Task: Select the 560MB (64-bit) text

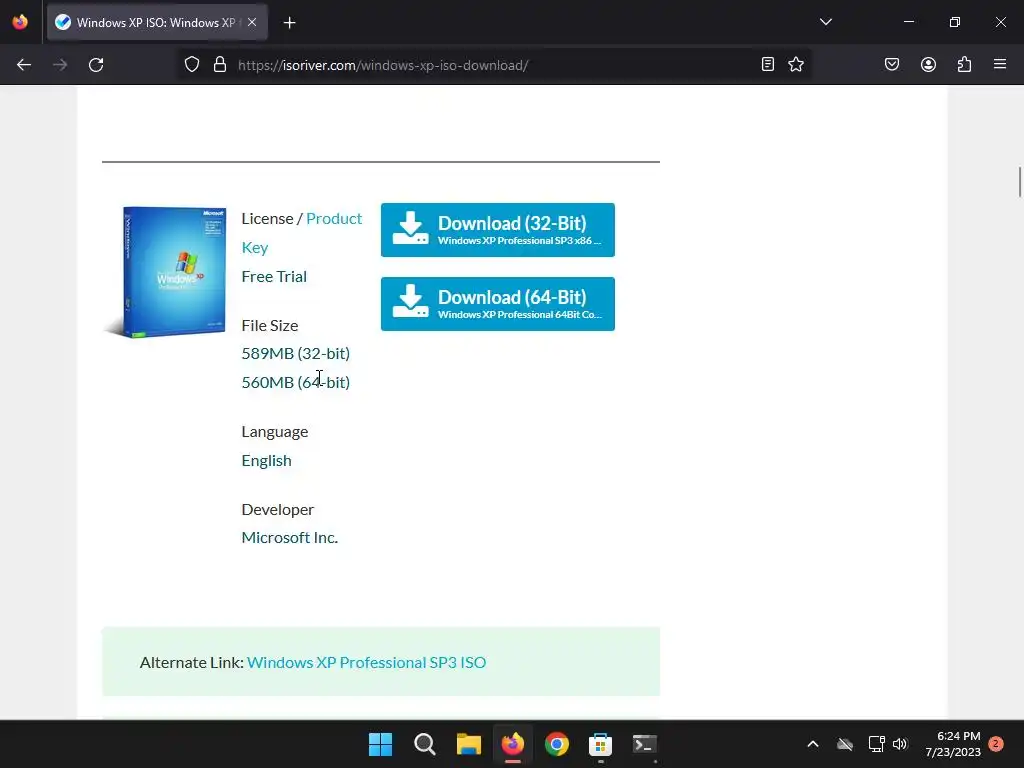Action: pyautogui.click(x=296, y=382)
